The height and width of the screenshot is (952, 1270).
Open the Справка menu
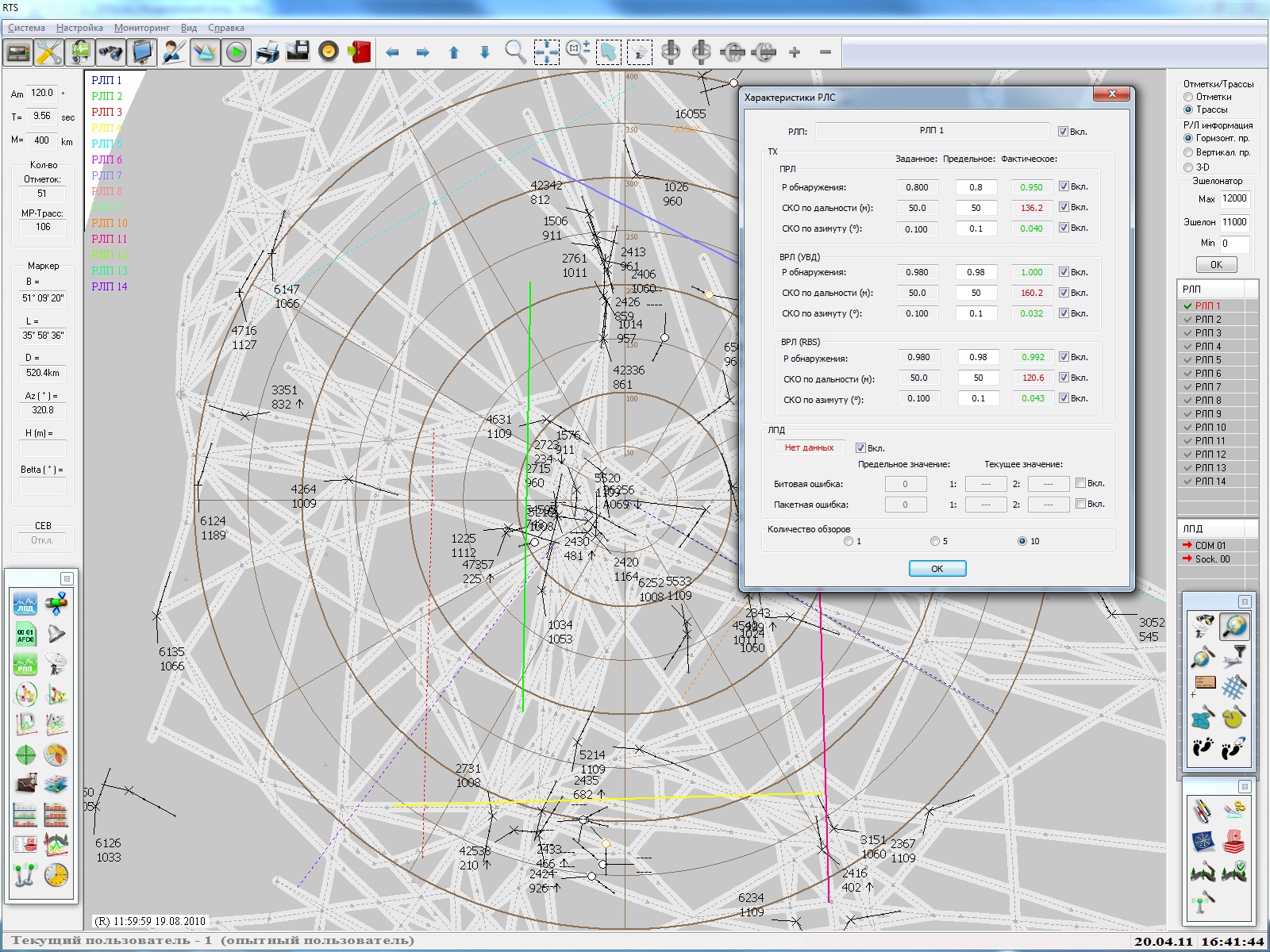pyautogui.click(x=226, y=28)
